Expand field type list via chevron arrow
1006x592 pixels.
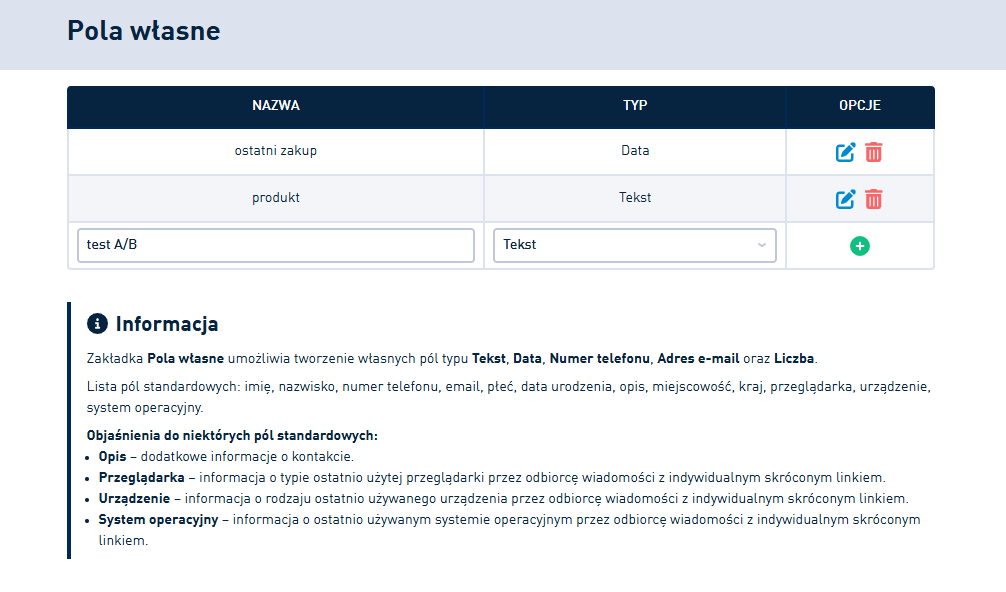(x=762, y=245)
